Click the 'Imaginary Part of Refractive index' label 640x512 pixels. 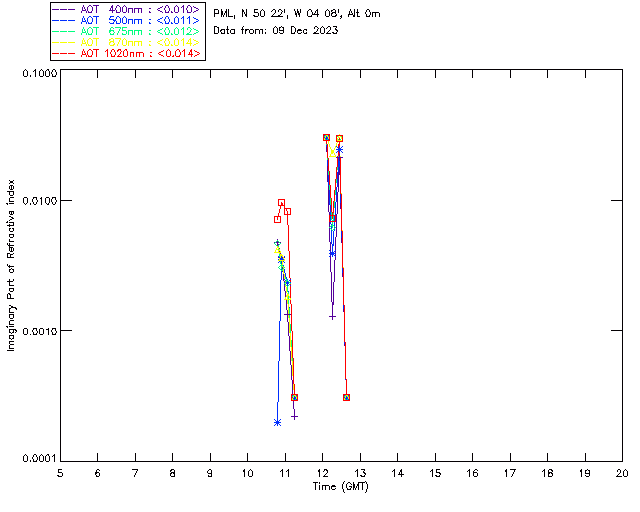click(11, 265)
